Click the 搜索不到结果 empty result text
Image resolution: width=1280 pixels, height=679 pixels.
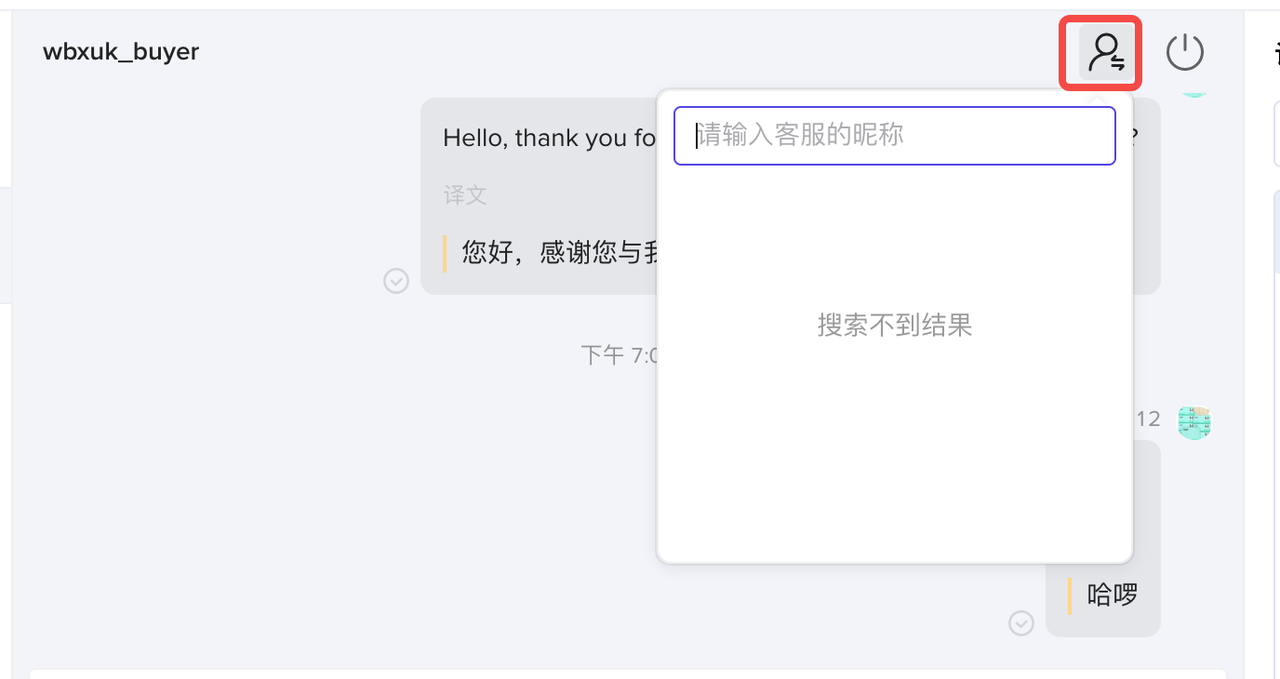click(894, 325)
